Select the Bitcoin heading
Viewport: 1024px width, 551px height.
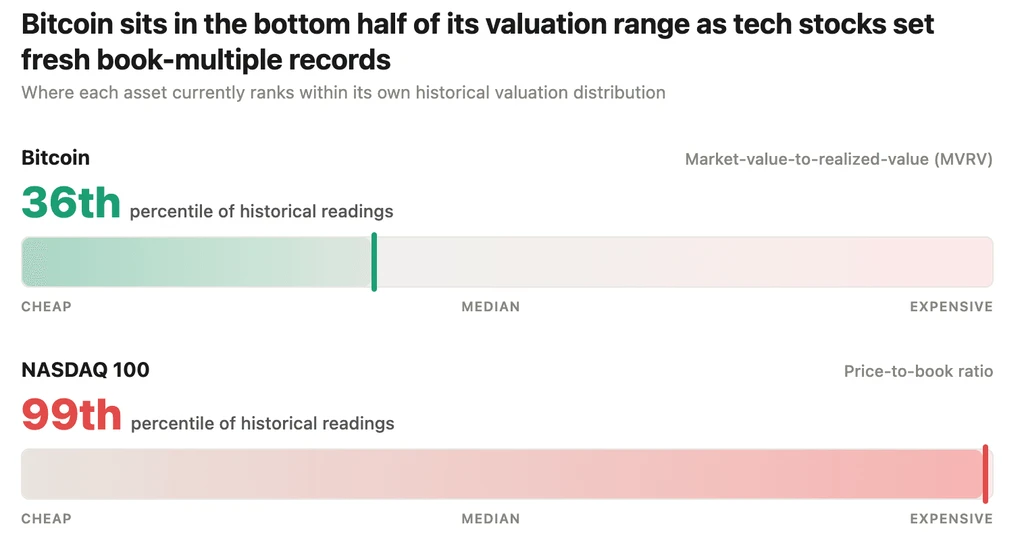(x=56, y=158)
